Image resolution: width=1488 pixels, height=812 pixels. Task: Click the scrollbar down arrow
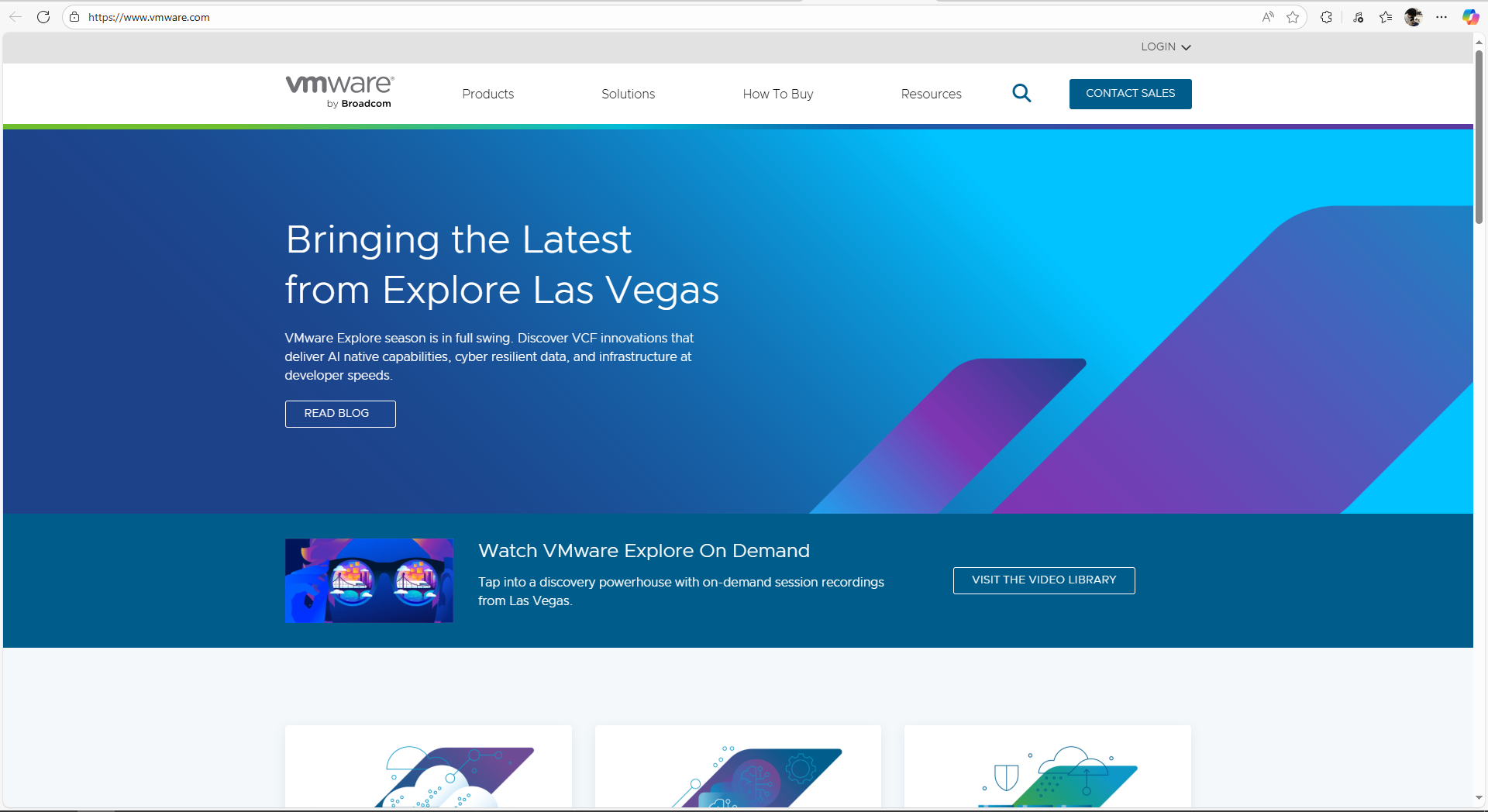tap(1479, 797)
